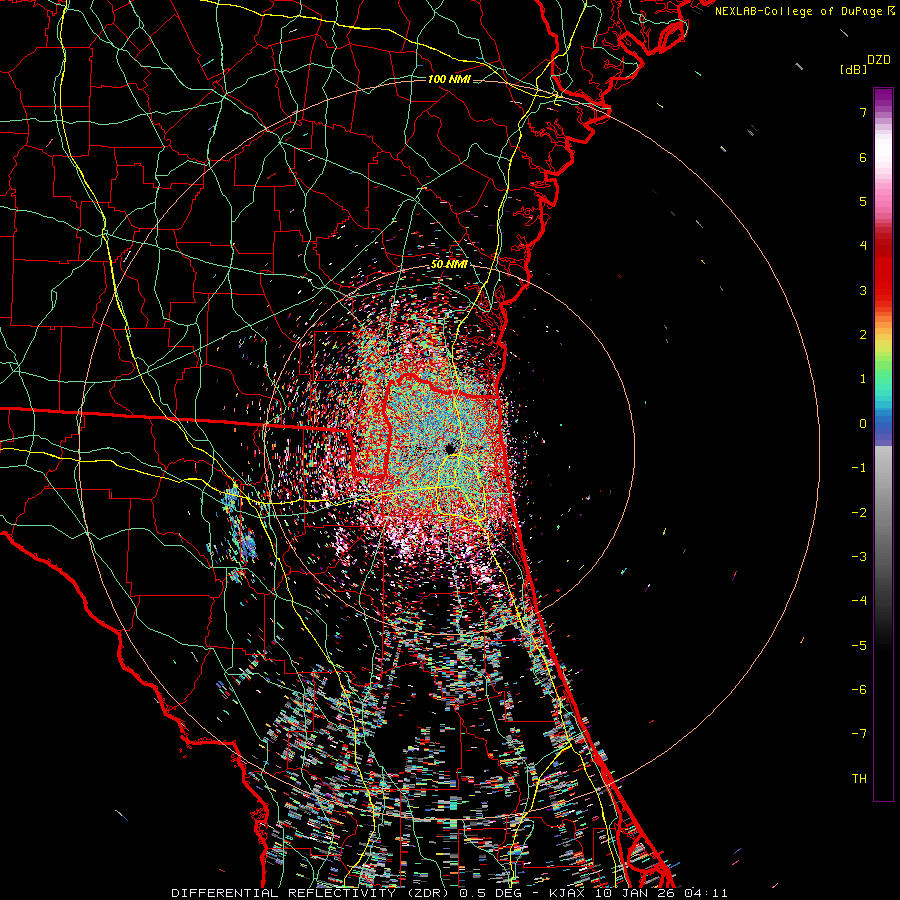Click the 6 value on color scale
Screen dimensions: 900x900
863,157
